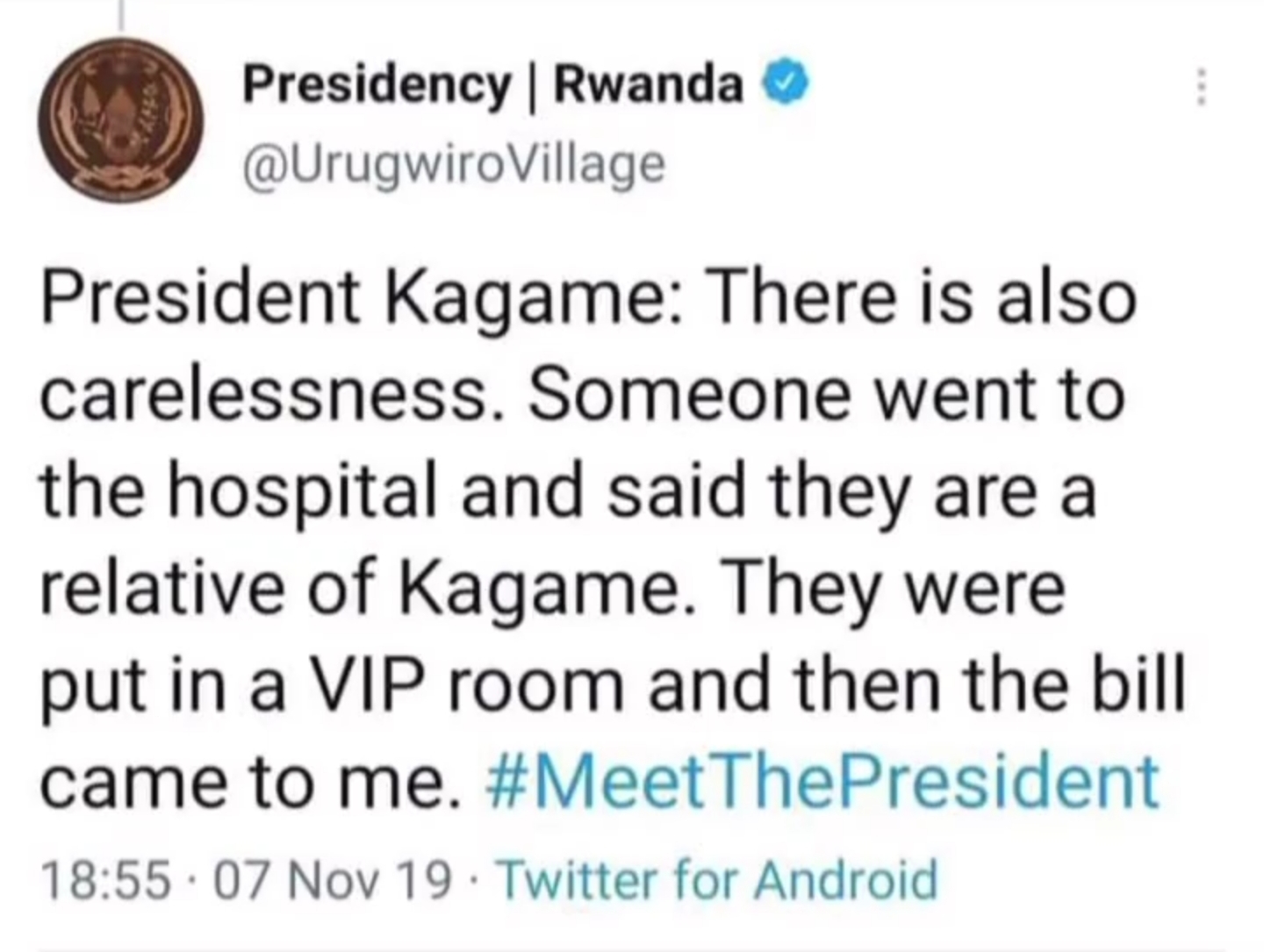Click the word "carelessness" in the tweet
Screen dimensions: 1264x952
tap(262, 395)
